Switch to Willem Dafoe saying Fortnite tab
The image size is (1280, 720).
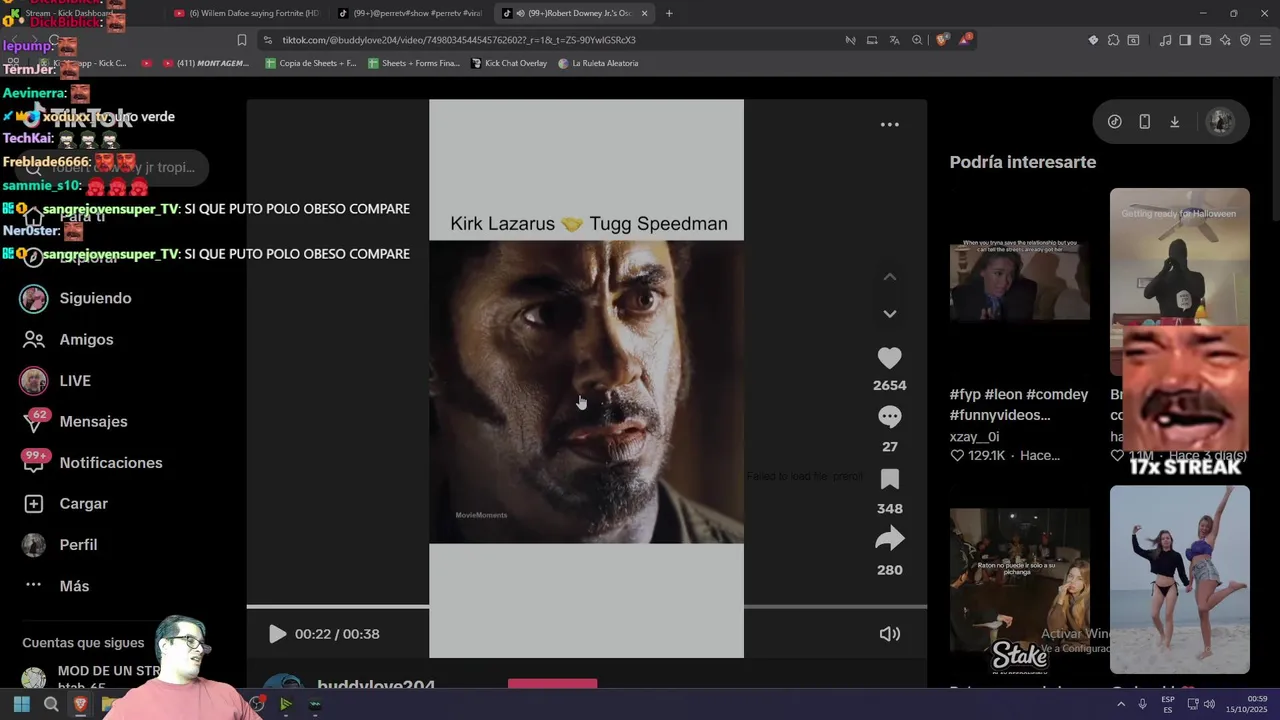[246, 13]
